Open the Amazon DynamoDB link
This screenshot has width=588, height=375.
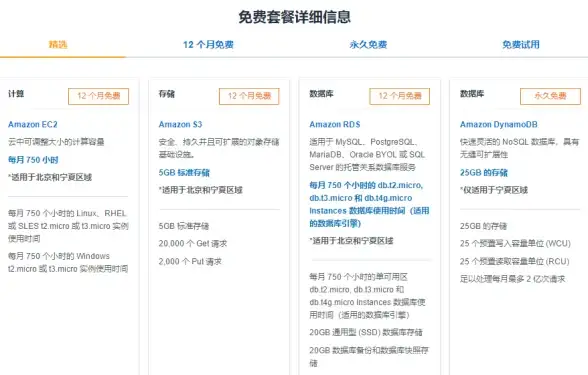(498, 124)
